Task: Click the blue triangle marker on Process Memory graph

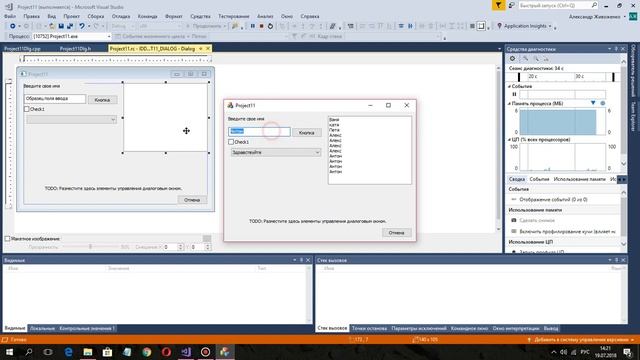Action: (x=593, y=103)
